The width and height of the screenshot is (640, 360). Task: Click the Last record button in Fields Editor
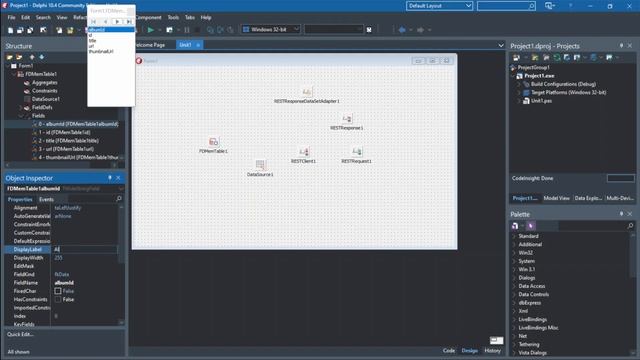click(x=129, y=22)
